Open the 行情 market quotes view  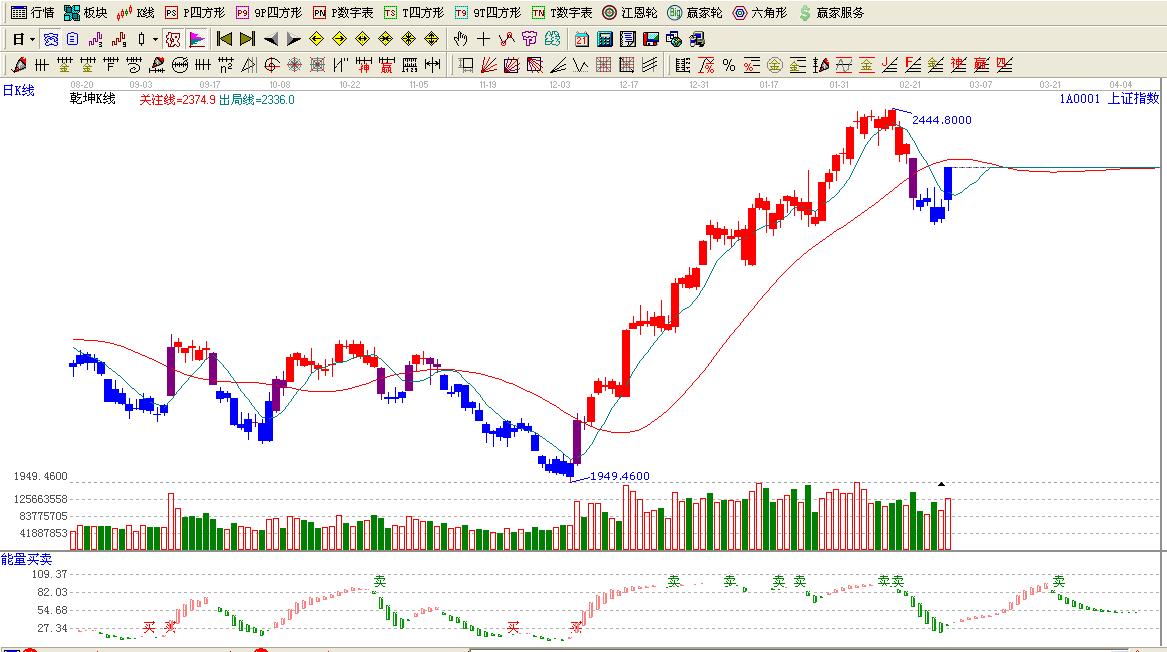click(x=32, y=13)
